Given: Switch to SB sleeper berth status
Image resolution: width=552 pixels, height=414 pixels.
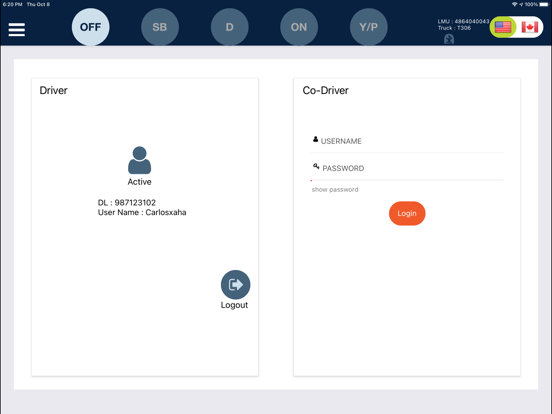Looking at the screenshot, I should click(160, 27).
